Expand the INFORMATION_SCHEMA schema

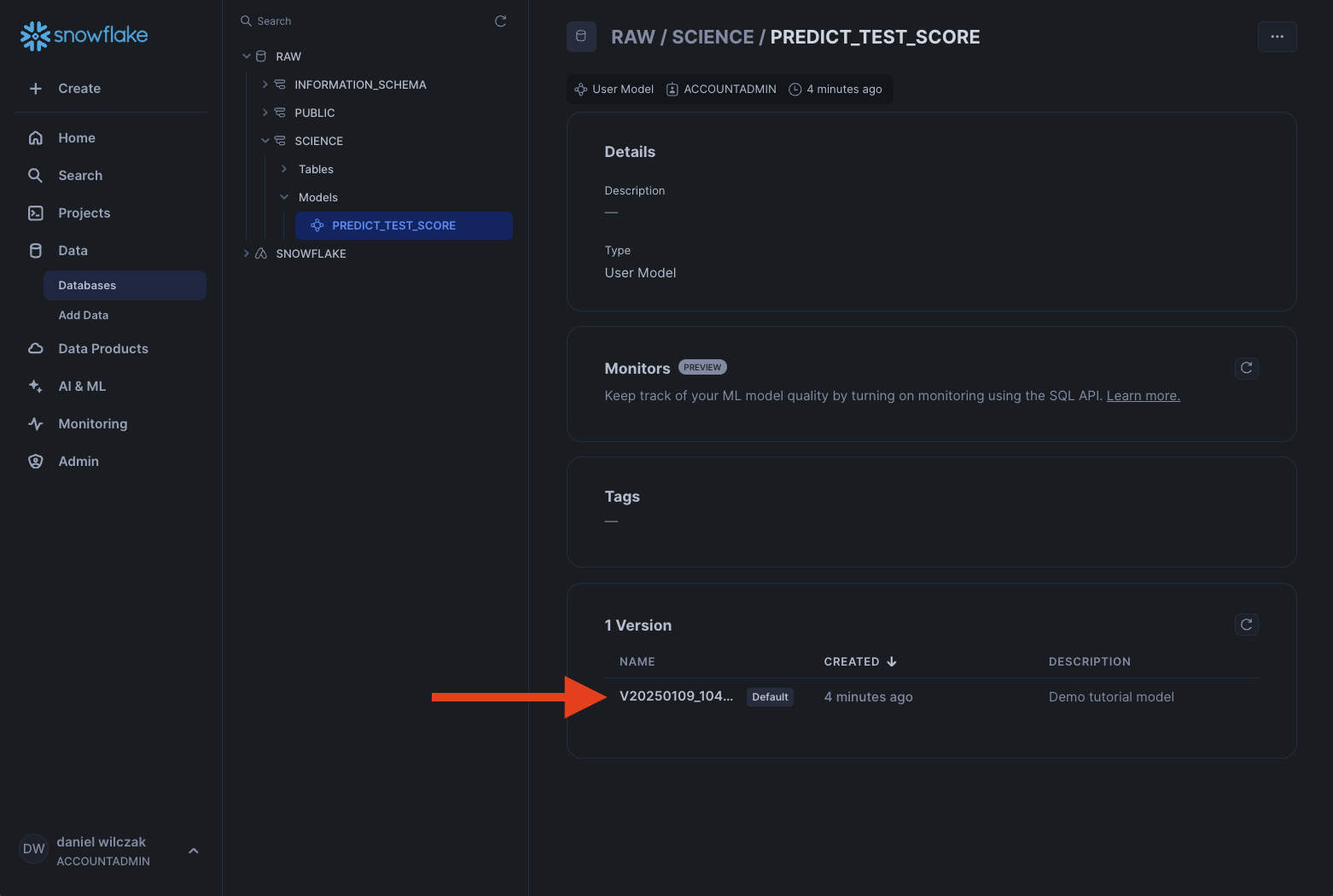tap(265, 84)
